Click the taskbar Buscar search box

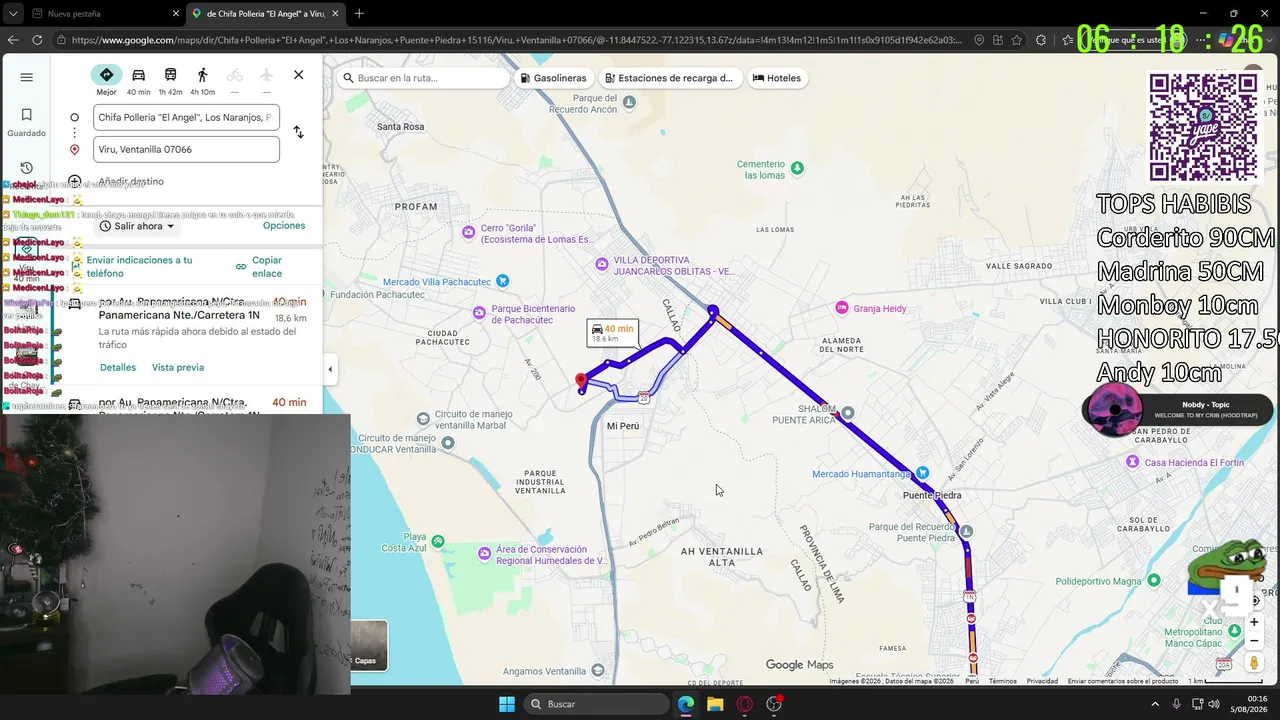pyautogui.click(x=596, y=704)
